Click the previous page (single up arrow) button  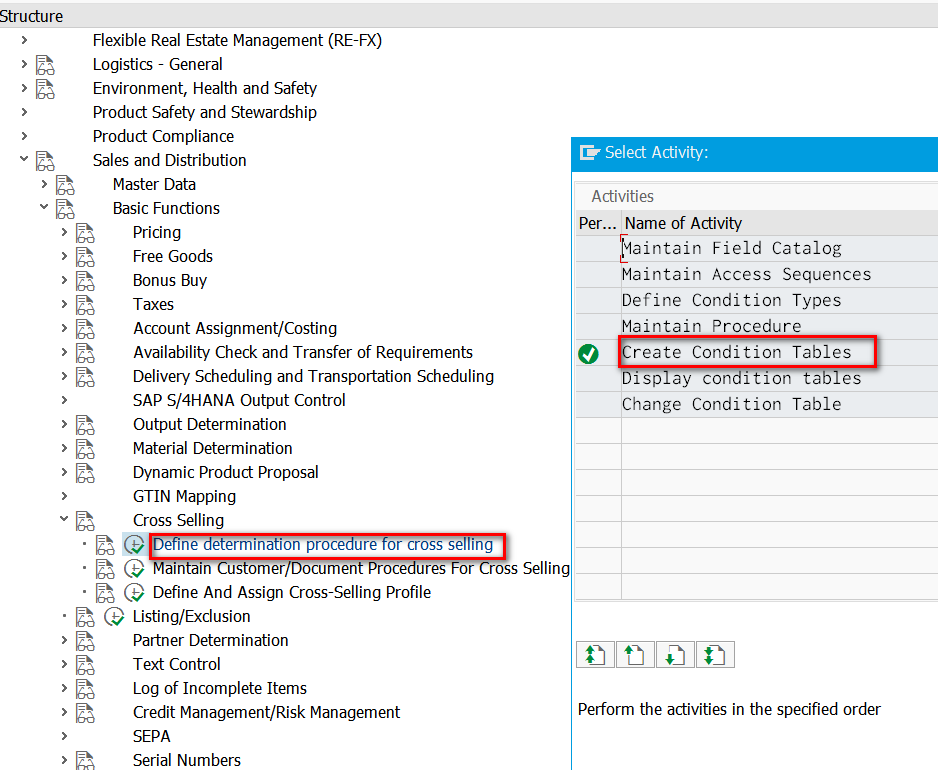point(635,655)
